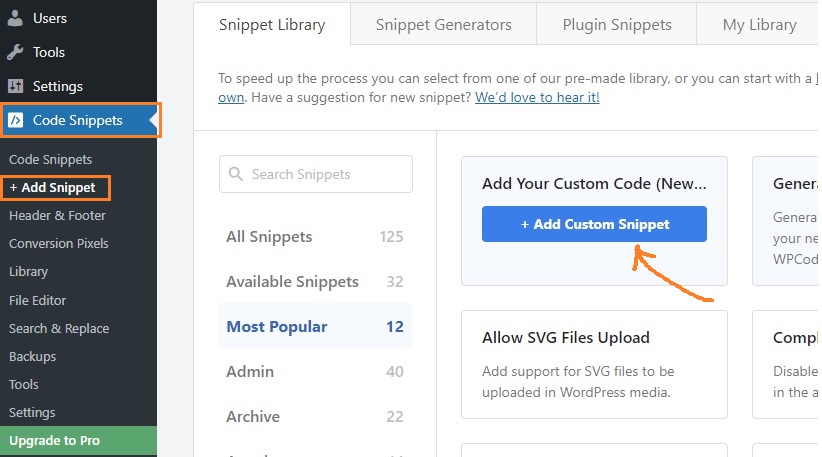Click the Users person icon in the sidebar
This screenshot has height=457, width=822.
tap(15, 18)
